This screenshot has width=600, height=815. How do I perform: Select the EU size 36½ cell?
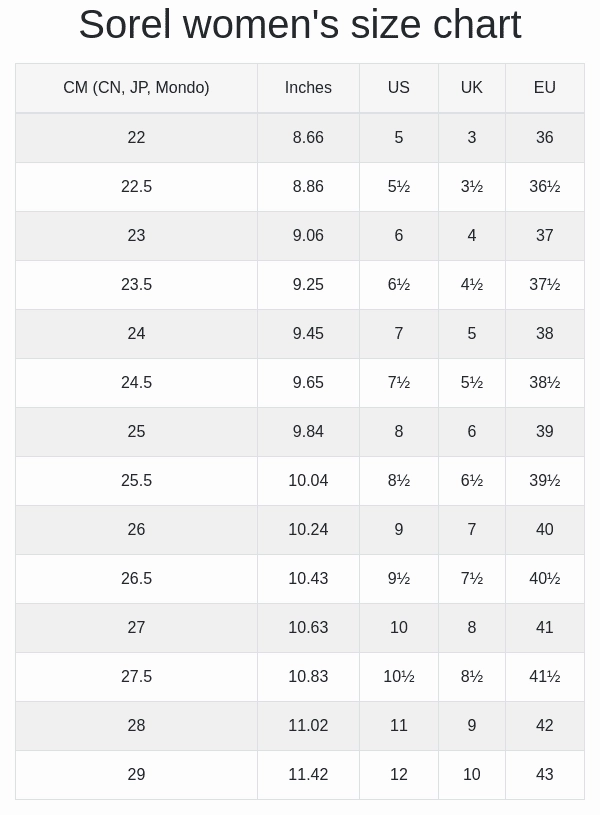(x=544, y=187)
